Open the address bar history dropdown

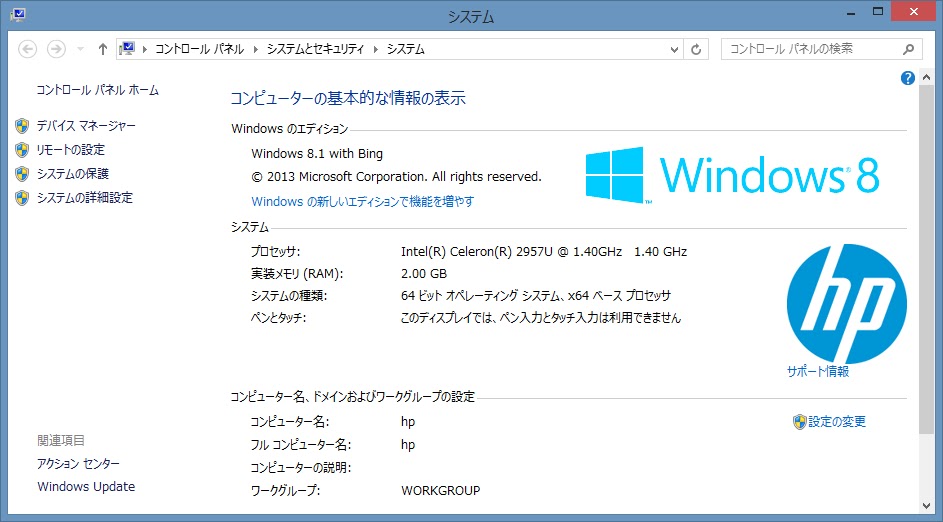674,49
